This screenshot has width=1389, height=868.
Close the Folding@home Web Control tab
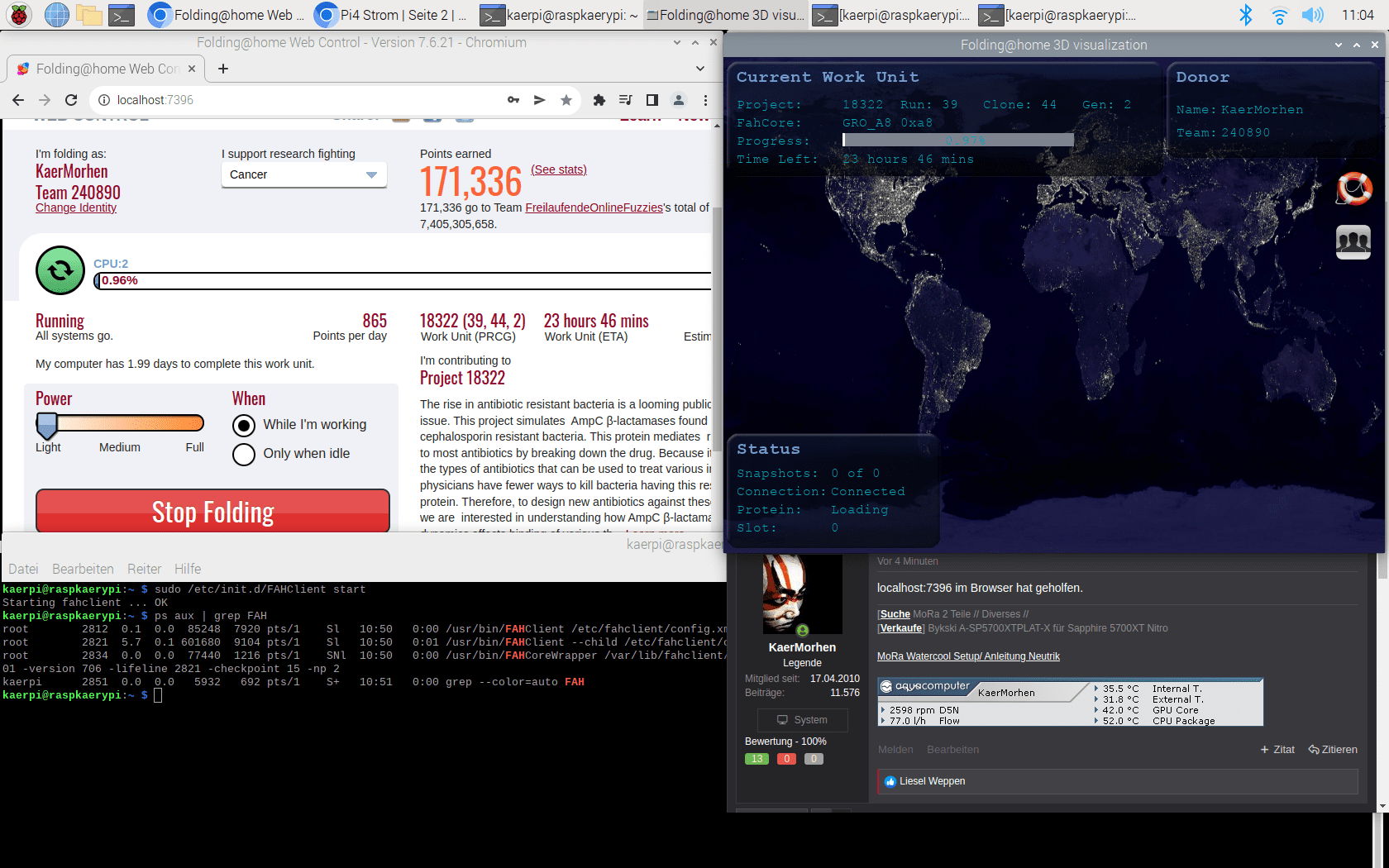coord(192,69)
